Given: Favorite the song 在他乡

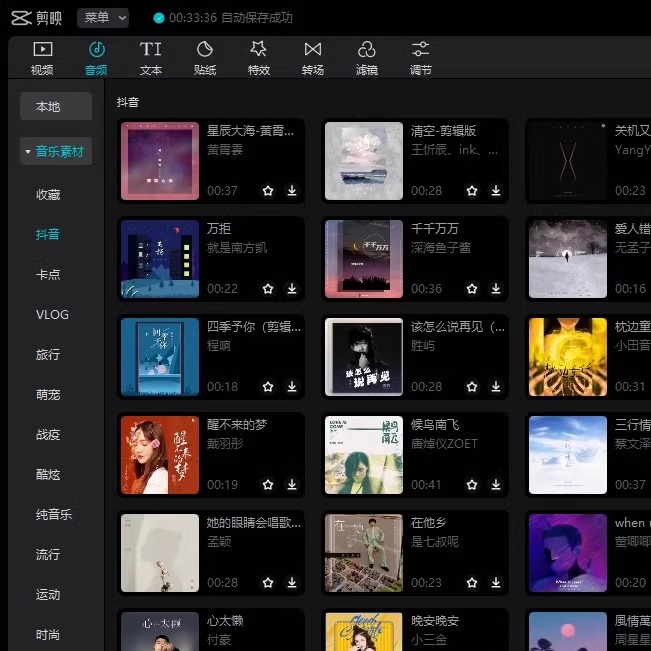Looking at the screenshot, I should [472, 582].
